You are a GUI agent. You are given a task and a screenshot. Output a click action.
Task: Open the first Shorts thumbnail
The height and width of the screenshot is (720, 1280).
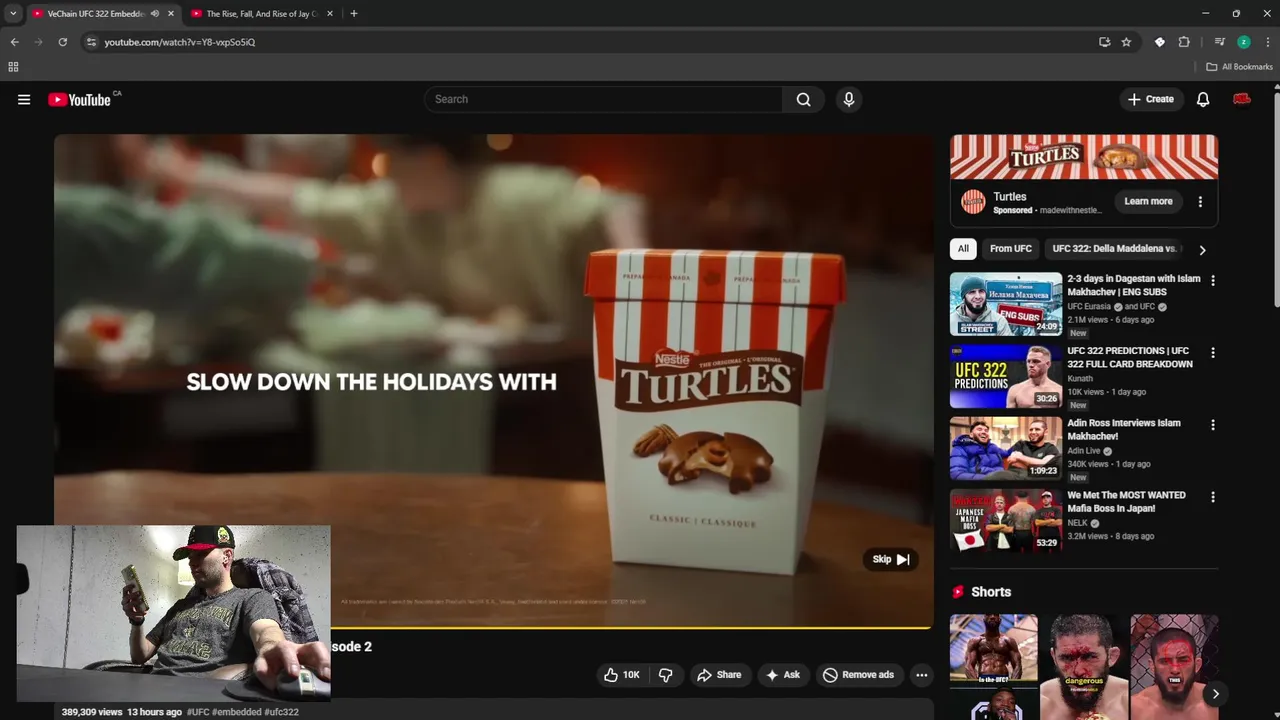[994, 667]
